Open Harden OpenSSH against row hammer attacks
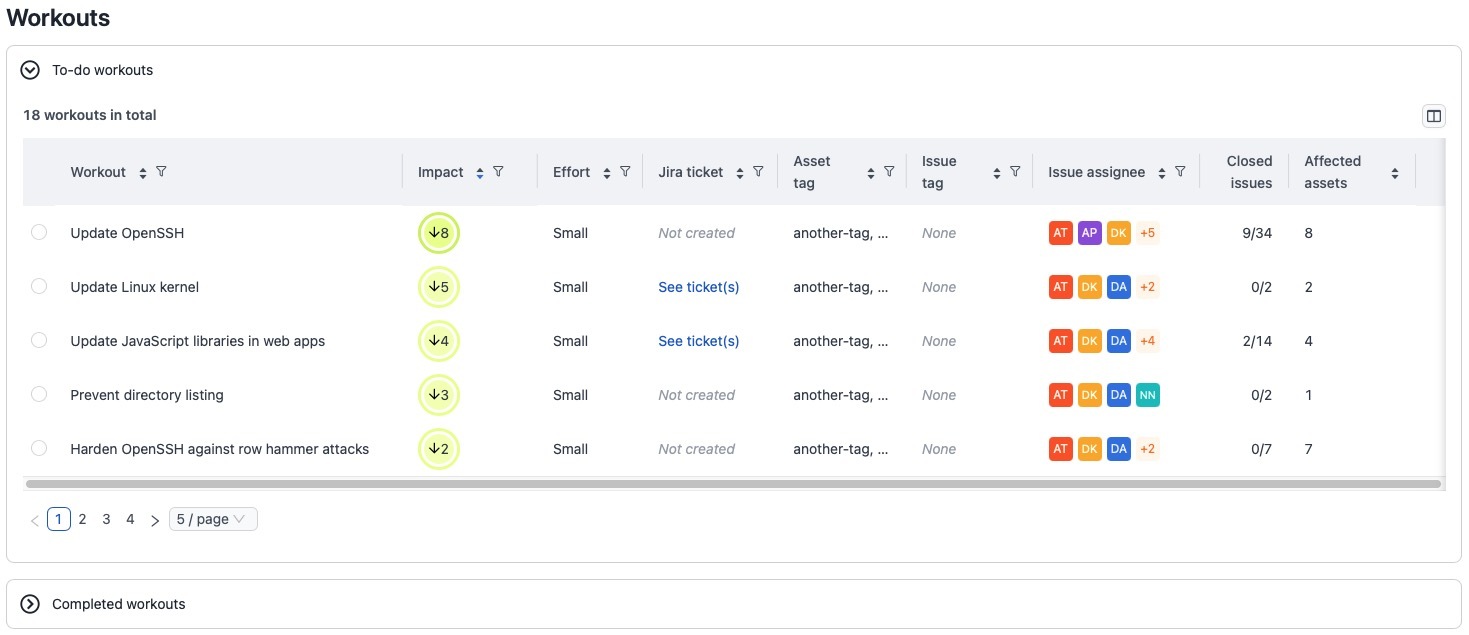The width and height of the screenshot is (1469, 635). pyautogui.click(x=220, y=449)
